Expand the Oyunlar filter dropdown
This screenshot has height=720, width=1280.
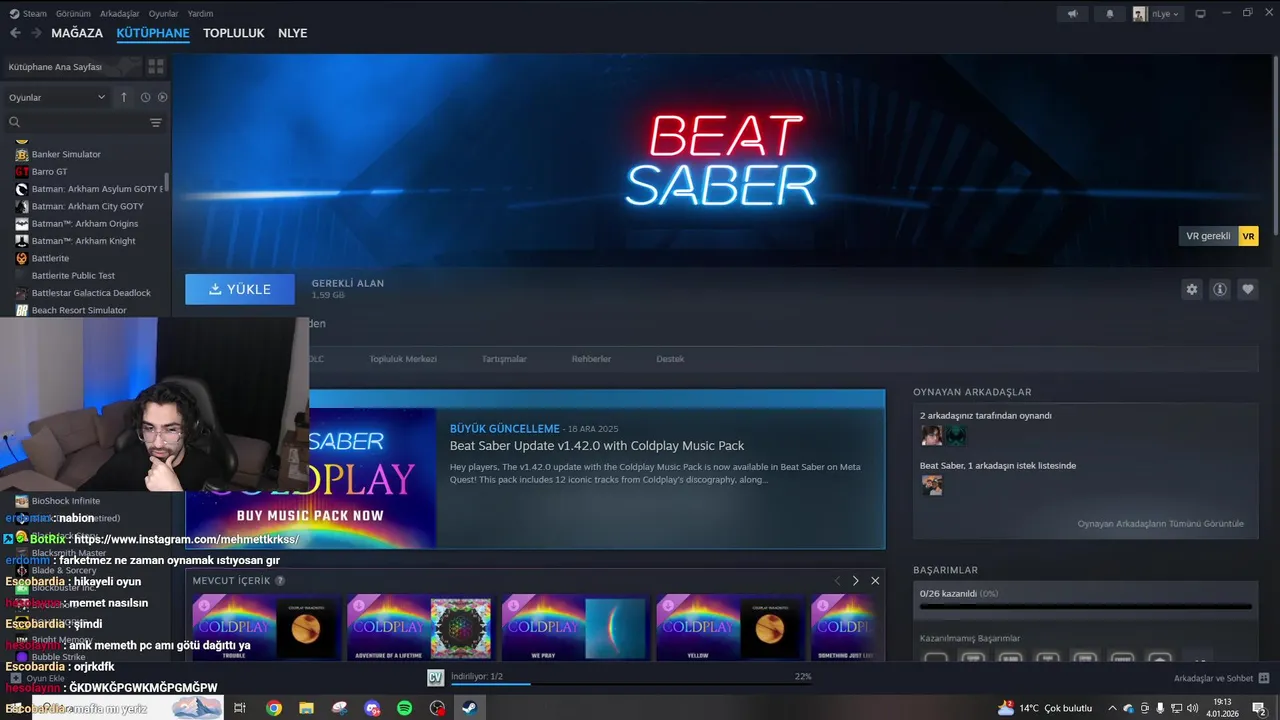coord(57,97)
